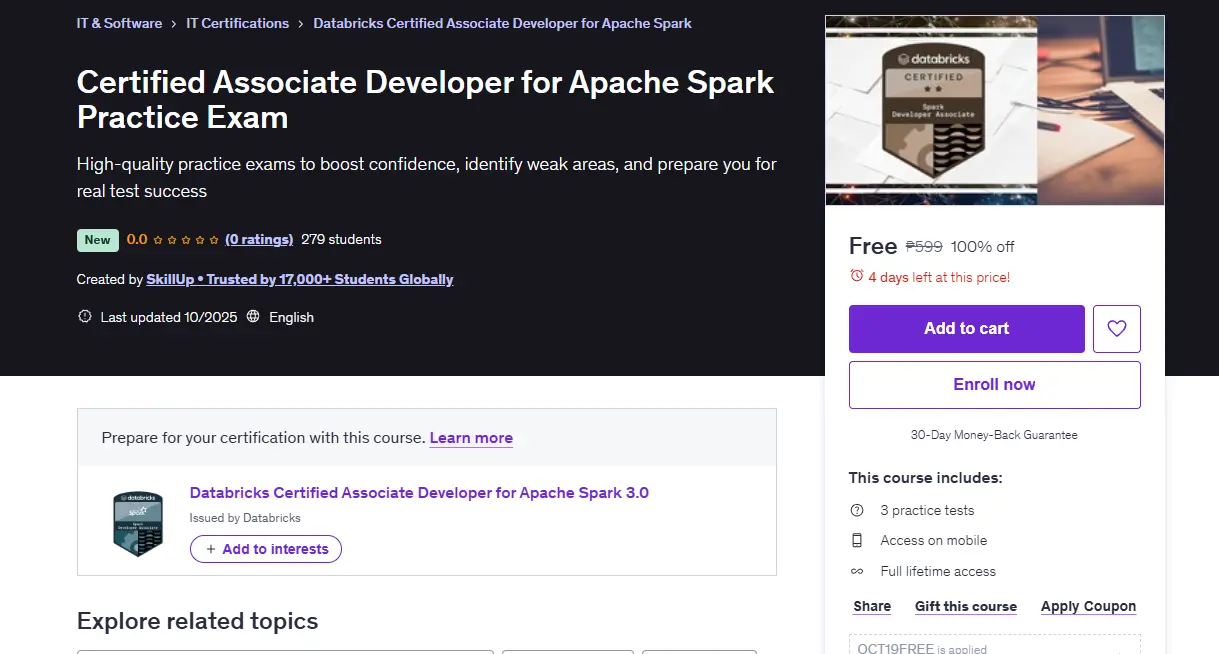Click the practice tests question-mark icon

pyautogui.click(x=857, y=510)
